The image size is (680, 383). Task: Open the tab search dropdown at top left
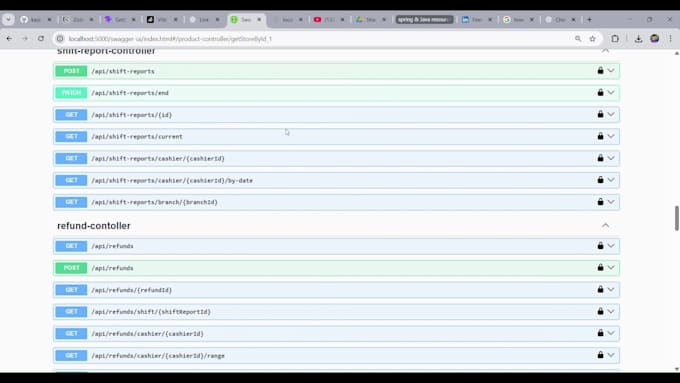click(8, 20)
